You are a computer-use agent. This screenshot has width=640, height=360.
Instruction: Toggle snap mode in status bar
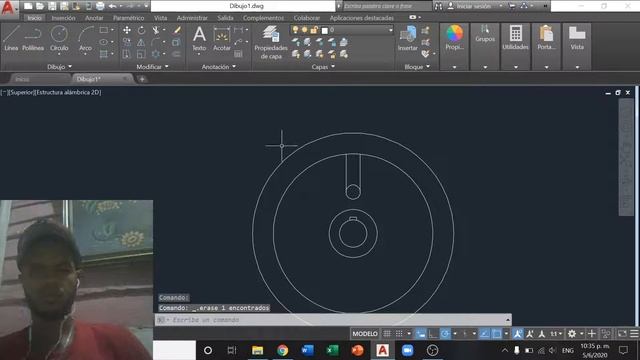[399, 334]
